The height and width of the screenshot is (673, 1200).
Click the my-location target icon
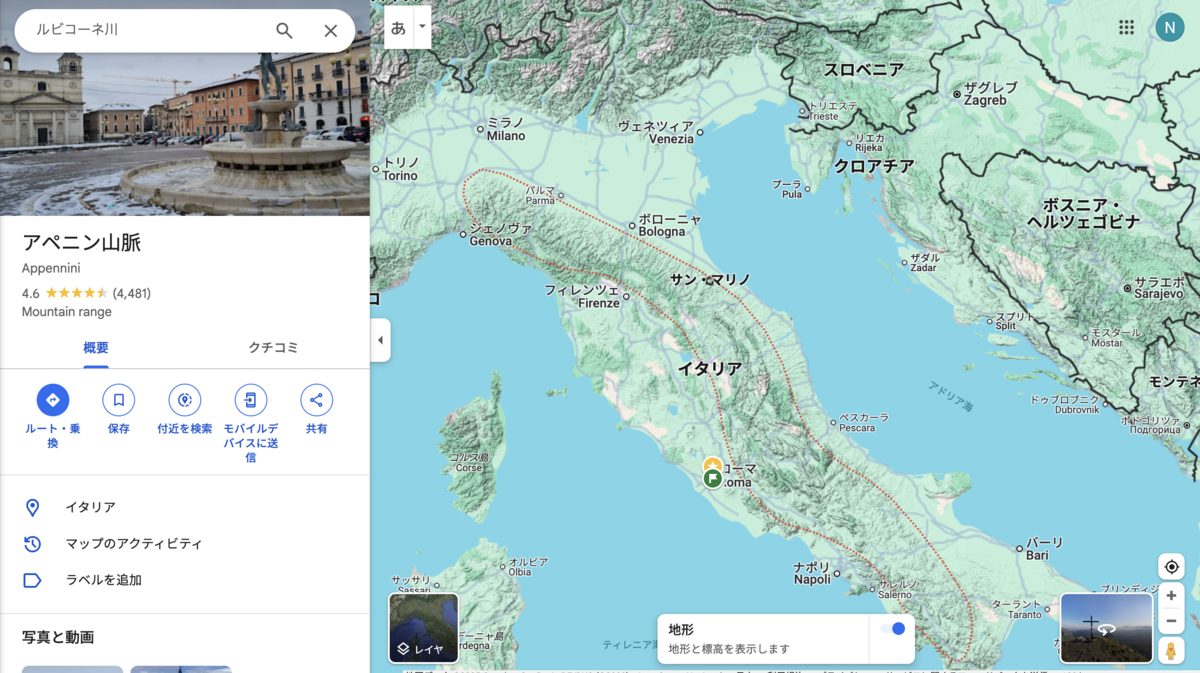(x=1171, y=566)
